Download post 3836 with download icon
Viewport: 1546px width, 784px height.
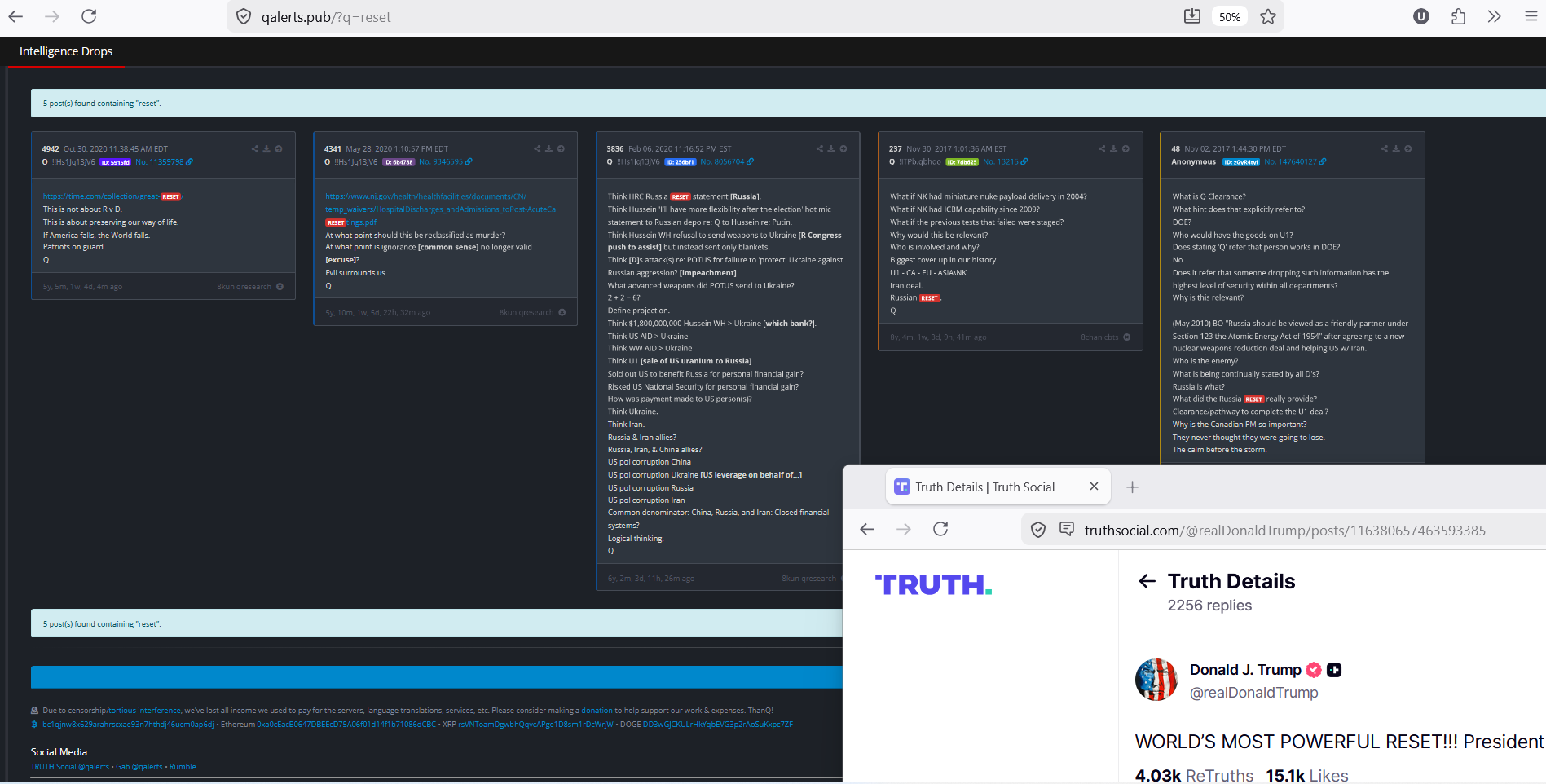tap(831, 149)
